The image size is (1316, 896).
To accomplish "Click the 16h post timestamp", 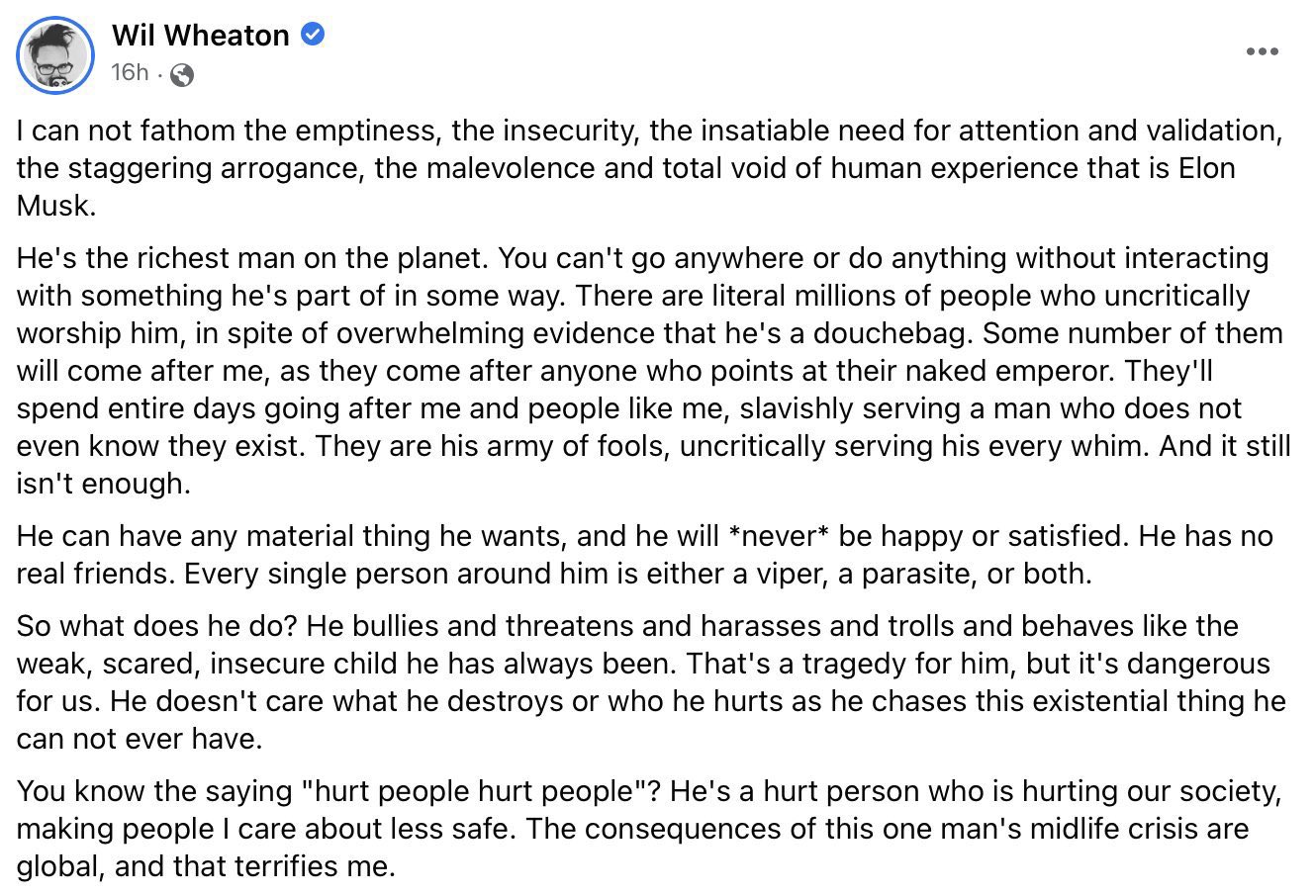I will click(x=130, y=73).
